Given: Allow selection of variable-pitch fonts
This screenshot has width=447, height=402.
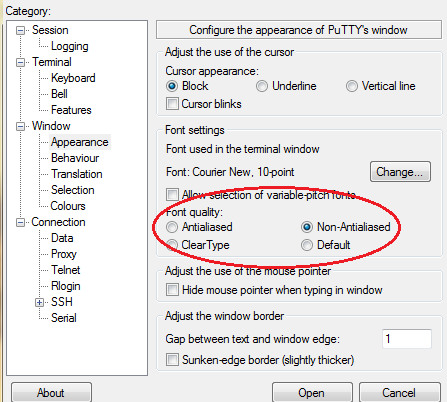Looking at the screenshot, I should [x=172, y=194].
